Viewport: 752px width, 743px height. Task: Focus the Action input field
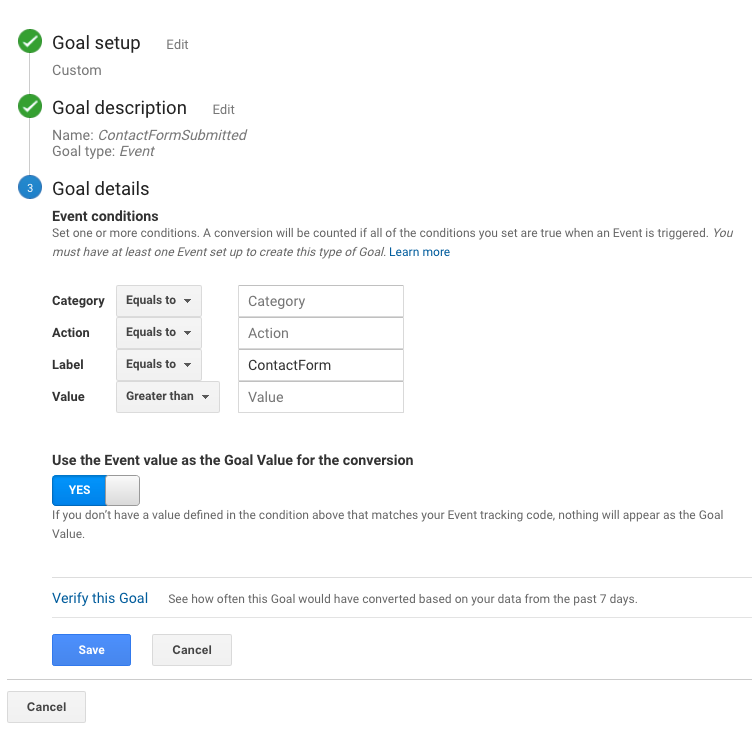[321, 333]
